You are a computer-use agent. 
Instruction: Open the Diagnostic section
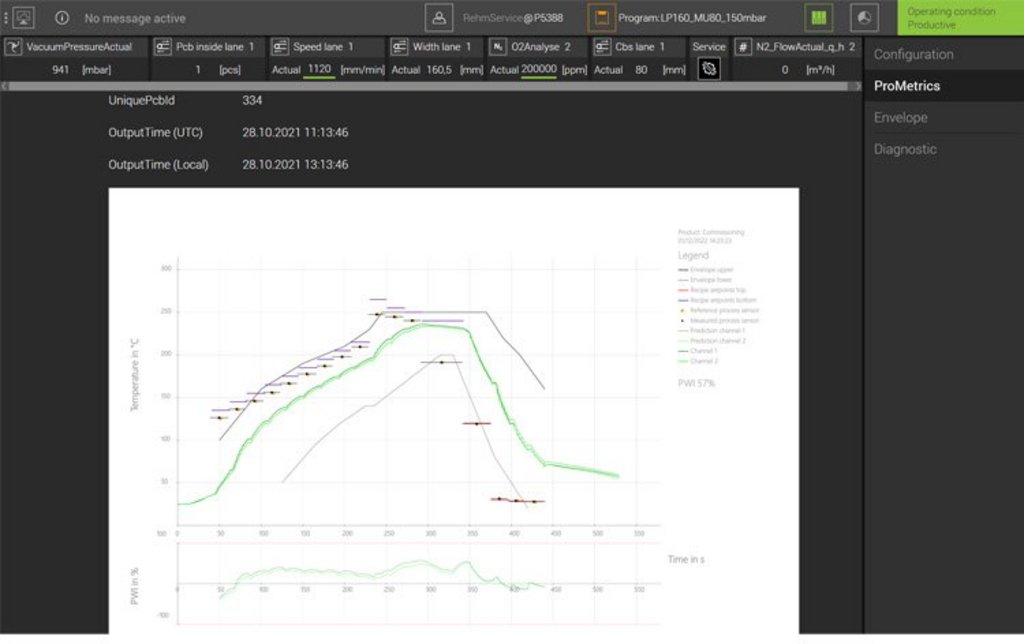point(905,149)
